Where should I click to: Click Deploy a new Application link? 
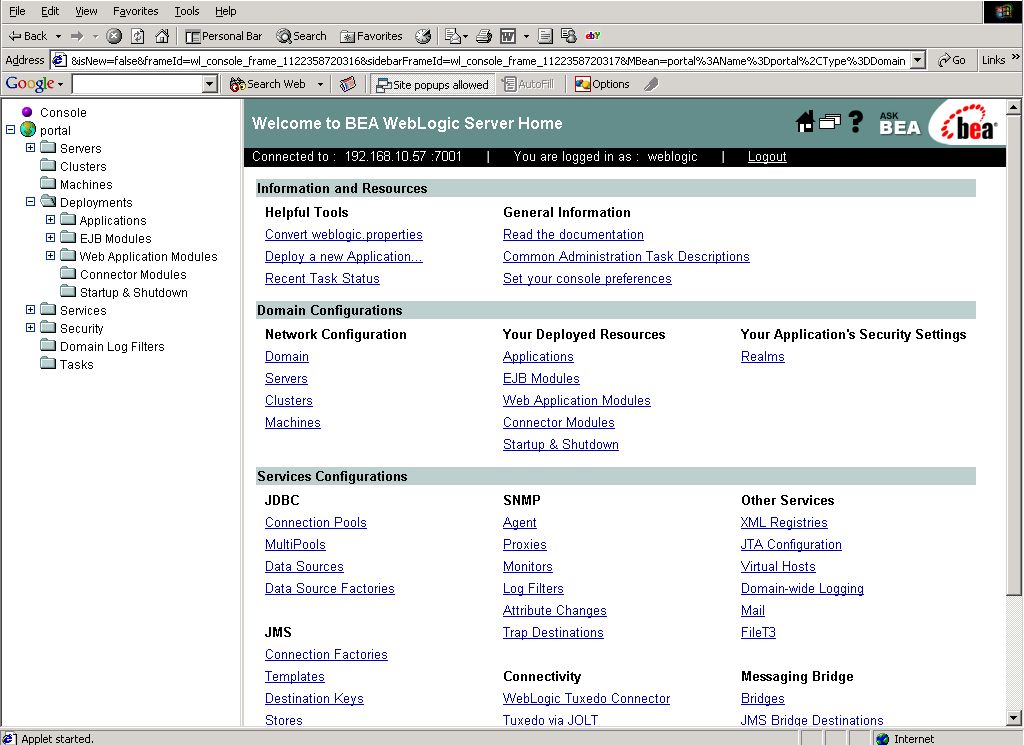point(344,257)
